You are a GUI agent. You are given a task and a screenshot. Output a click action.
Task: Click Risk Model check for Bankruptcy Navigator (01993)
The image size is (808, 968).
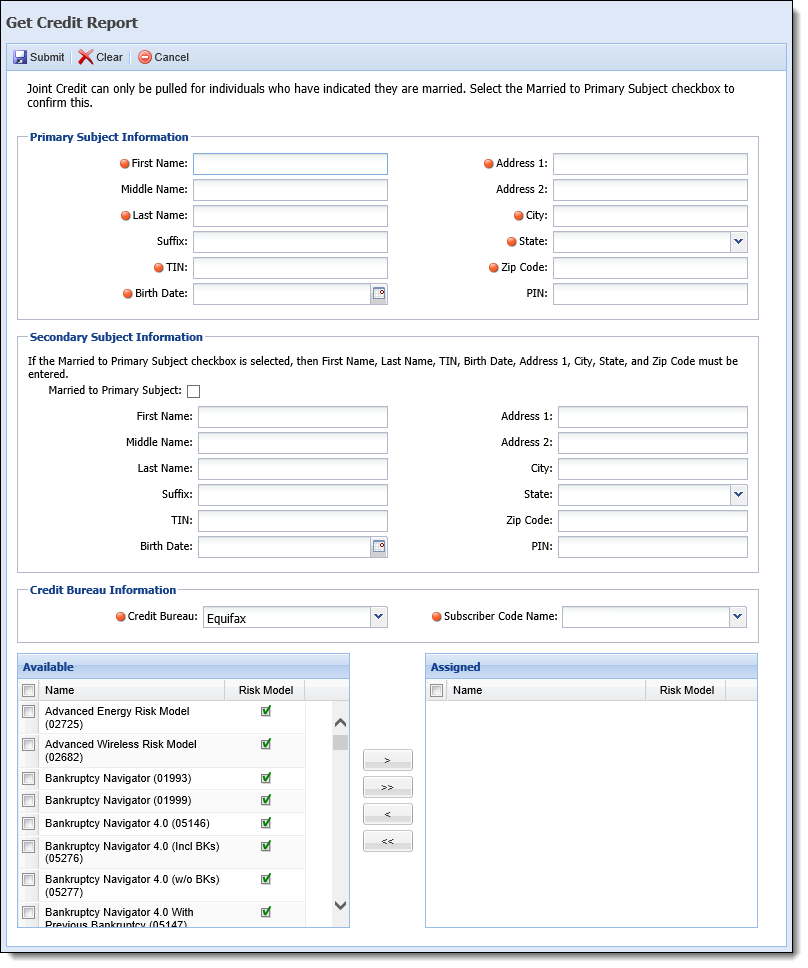pyautogui.click(x=266, y=778)
